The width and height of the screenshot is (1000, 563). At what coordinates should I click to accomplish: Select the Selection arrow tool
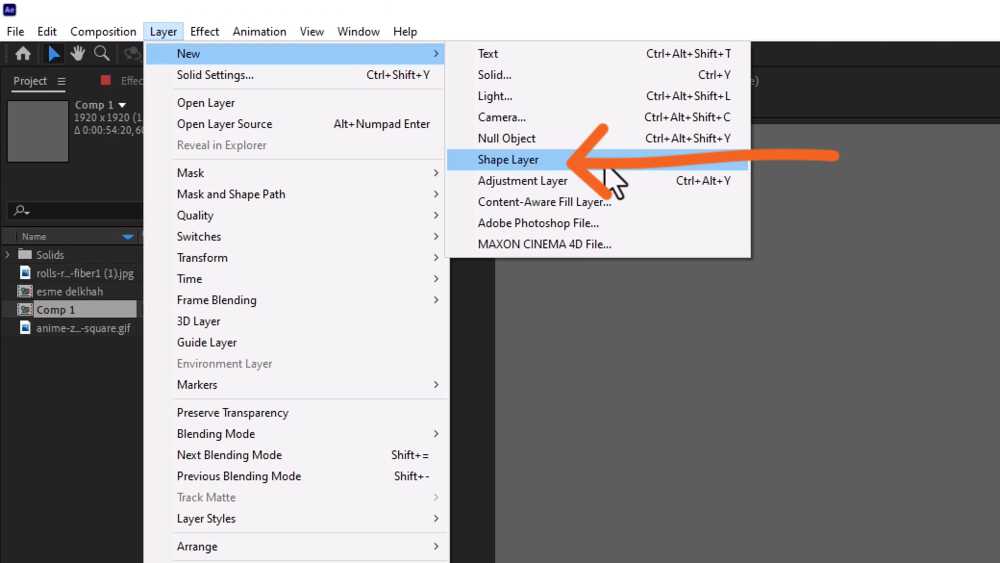(x=54, y=54)
